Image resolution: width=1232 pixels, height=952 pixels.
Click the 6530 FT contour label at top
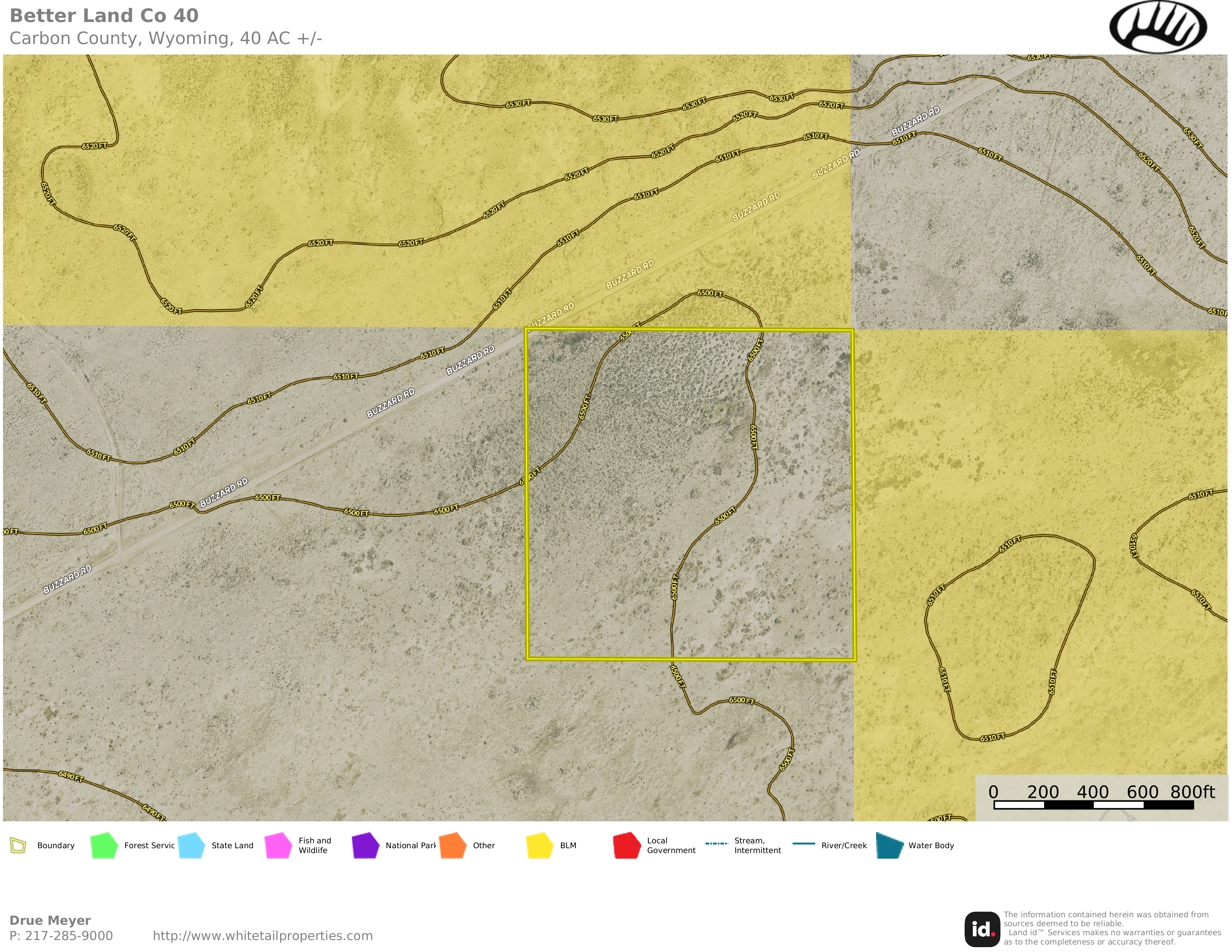coord(518,104)
